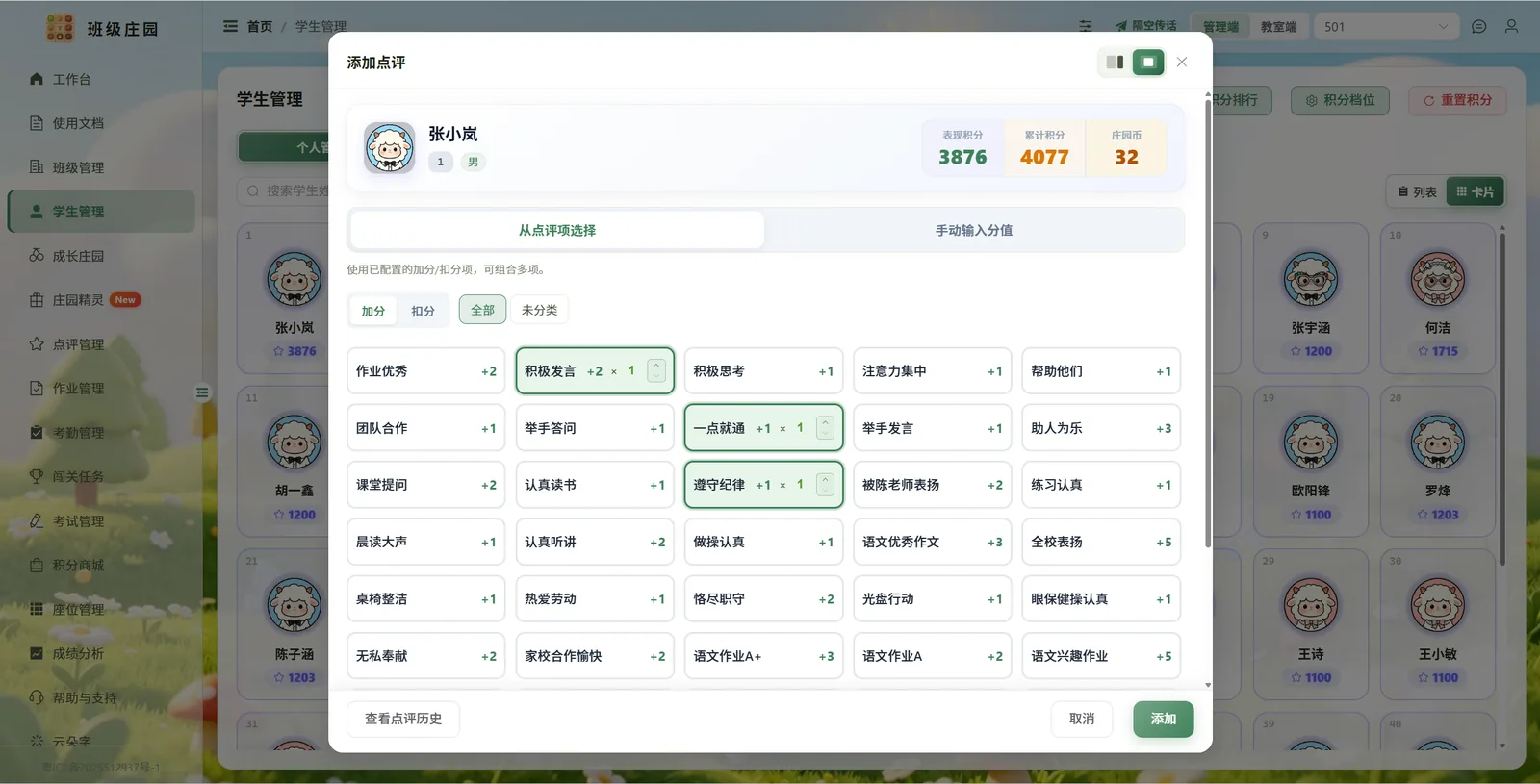Click the settings sliders icon in header
Screen dimensions: 1540x784
click(x=1086, y=27)
